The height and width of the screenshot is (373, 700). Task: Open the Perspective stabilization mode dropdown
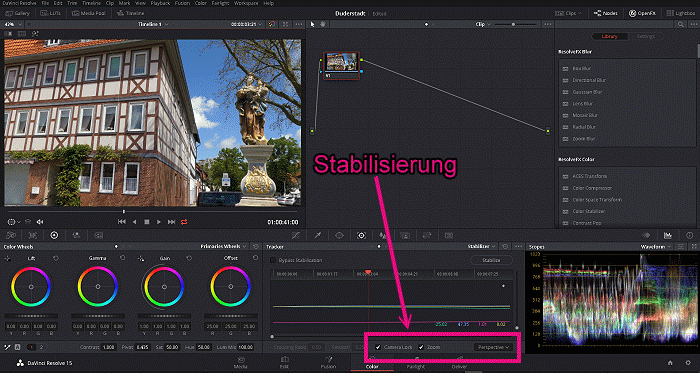coord(493,347)
